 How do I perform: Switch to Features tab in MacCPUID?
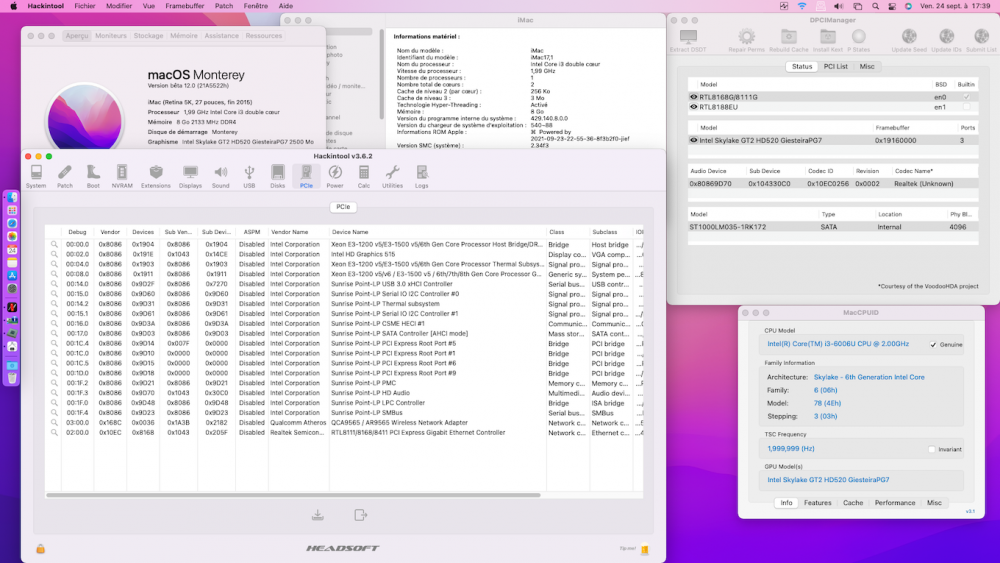[818, 503]
